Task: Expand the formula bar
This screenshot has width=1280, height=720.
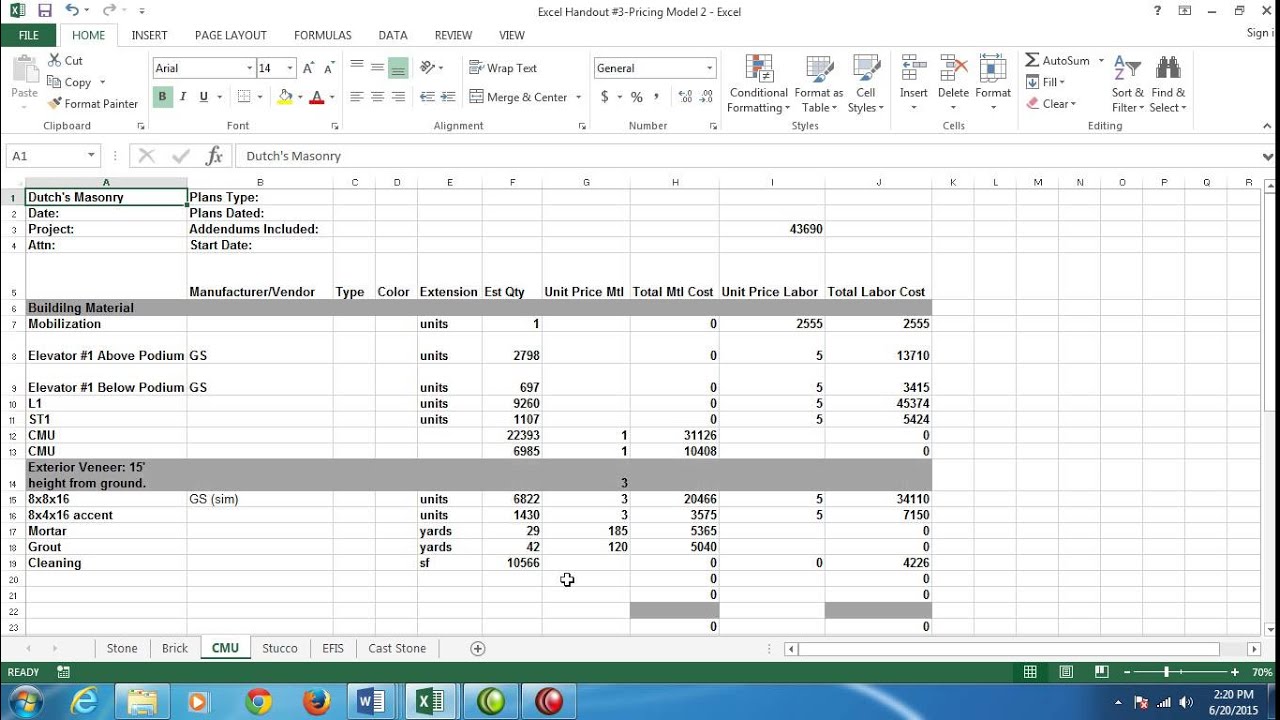Action: tap(1268, 156)
